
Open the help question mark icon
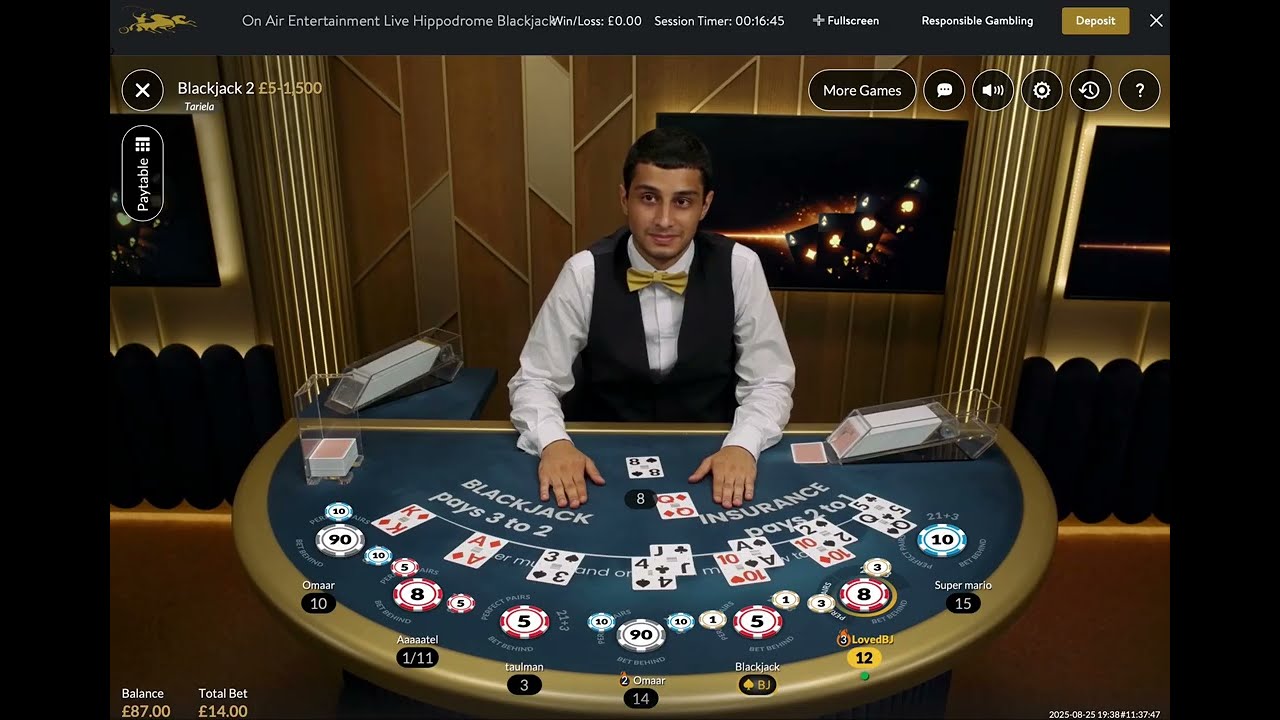[x=1139, y=90]
